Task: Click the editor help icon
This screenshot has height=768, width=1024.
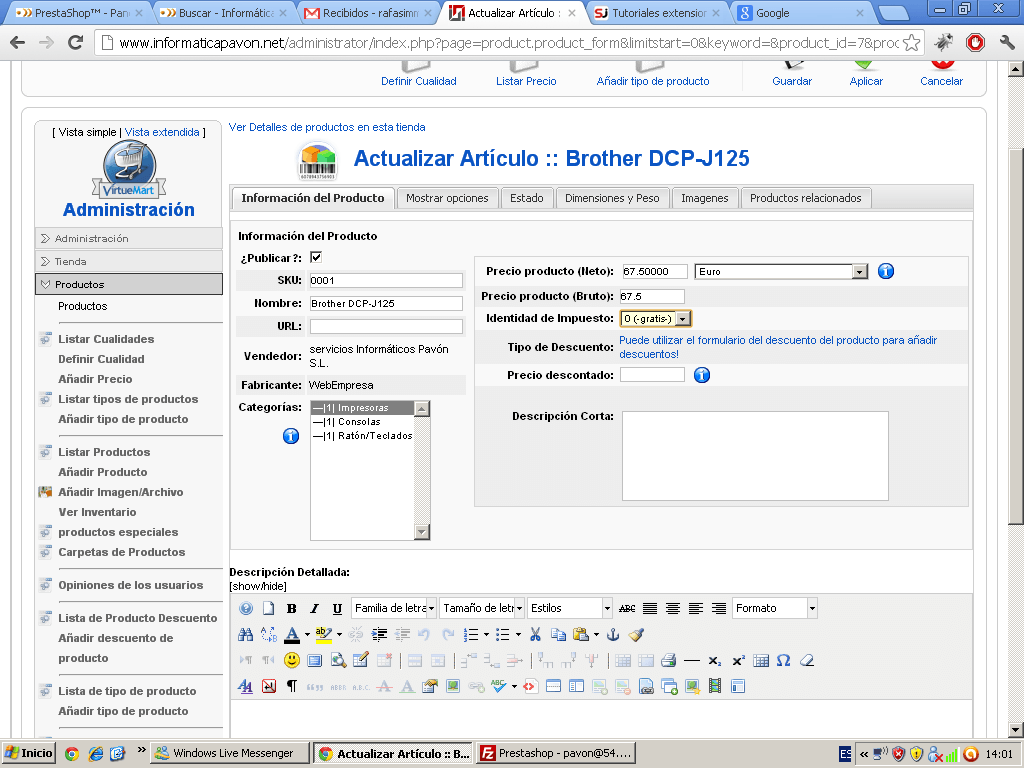Action: point(246,609)
